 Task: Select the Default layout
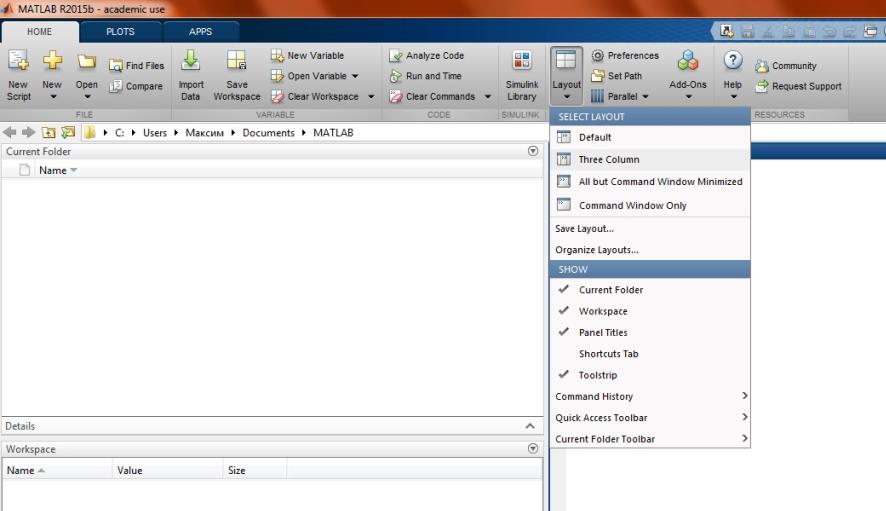point(650,137)
